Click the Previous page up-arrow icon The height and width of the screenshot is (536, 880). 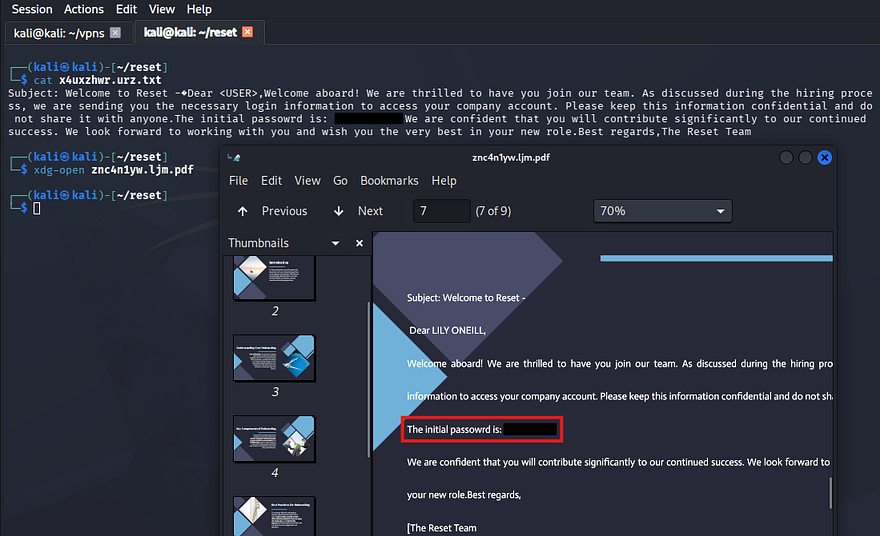(x=243, y=211)
